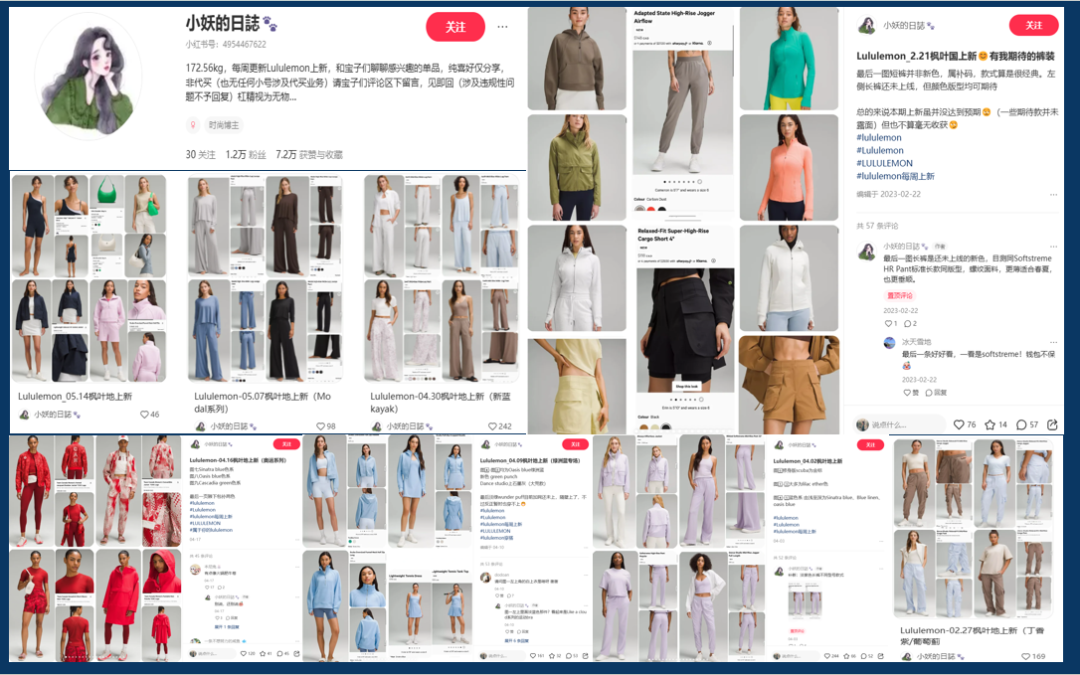This screenshot has height=675, width=1080.
Task: Open the brown cargo shorts product photo
Action: (789, 384)
